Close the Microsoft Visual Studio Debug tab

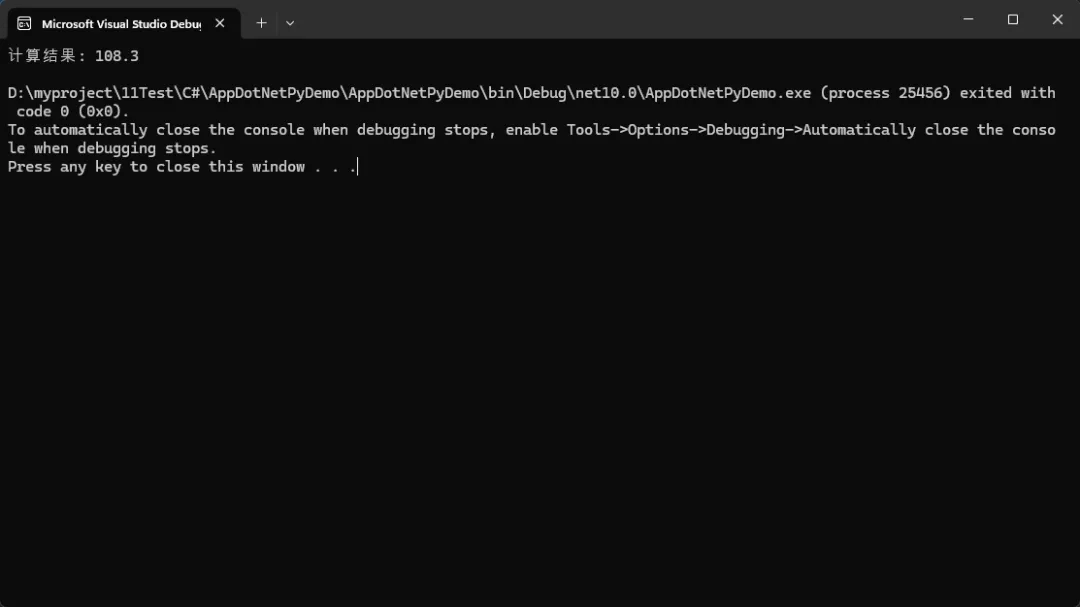click(220, 23)
